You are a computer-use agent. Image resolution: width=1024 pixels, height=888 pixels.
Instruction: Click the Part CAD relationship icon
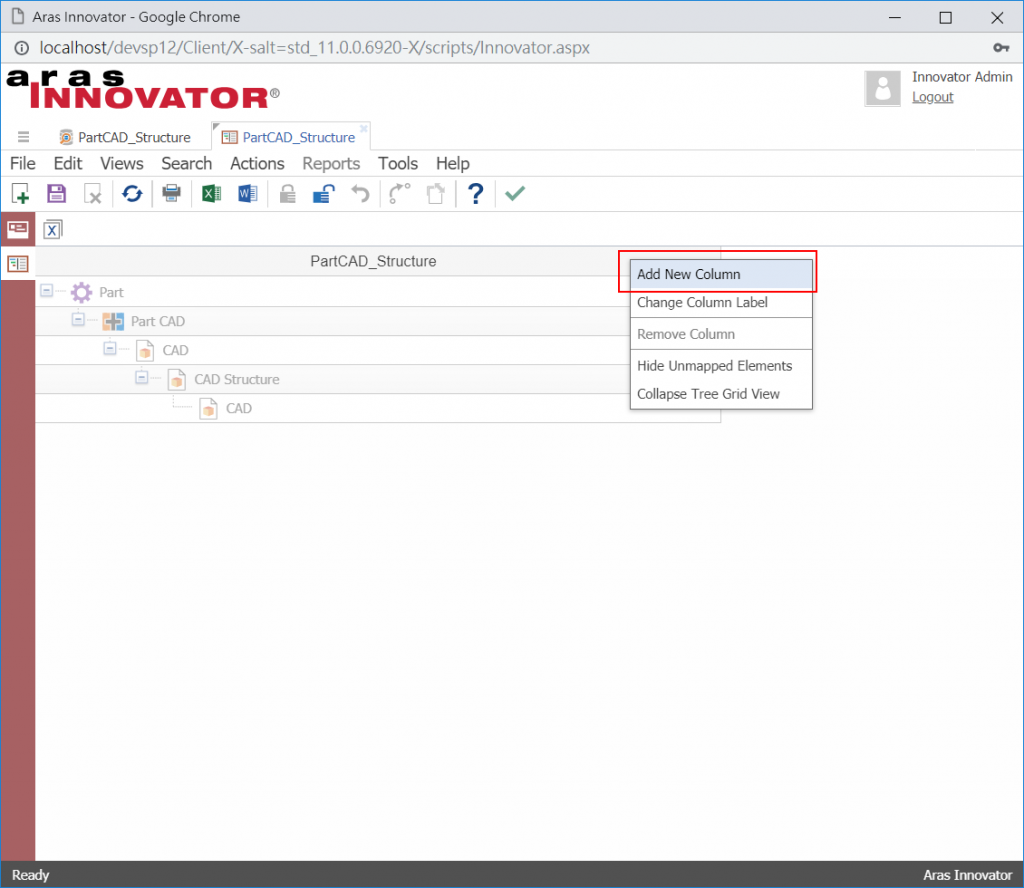click(x=113, y=321)
